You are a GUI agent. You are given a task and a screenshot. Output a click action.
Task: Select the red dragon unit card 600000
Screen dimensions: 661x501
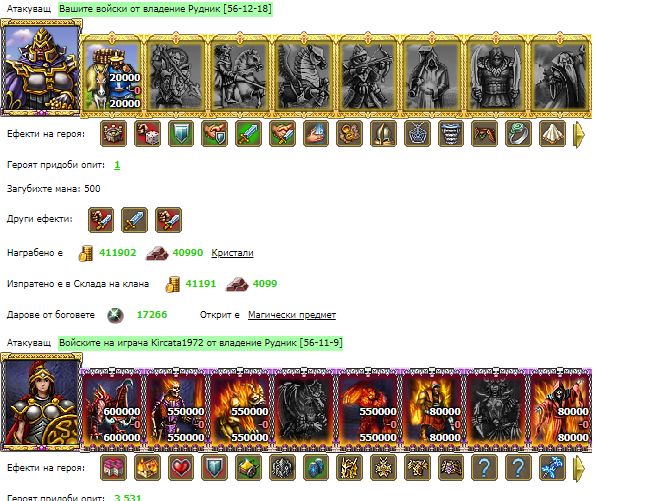112,407
